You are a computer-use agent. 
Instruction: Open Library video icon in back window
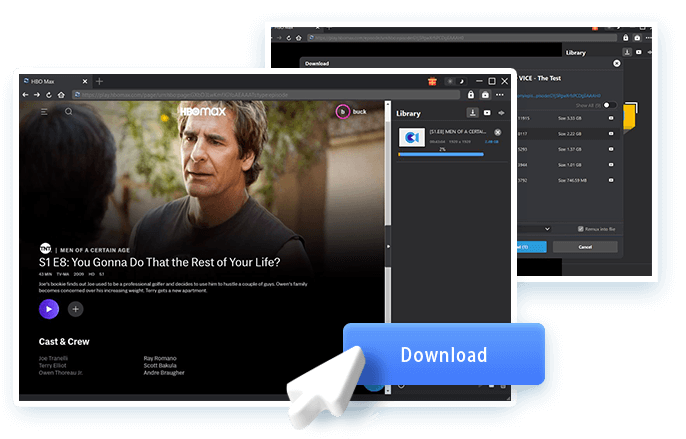pyautogui.click(x=639, y=52)
